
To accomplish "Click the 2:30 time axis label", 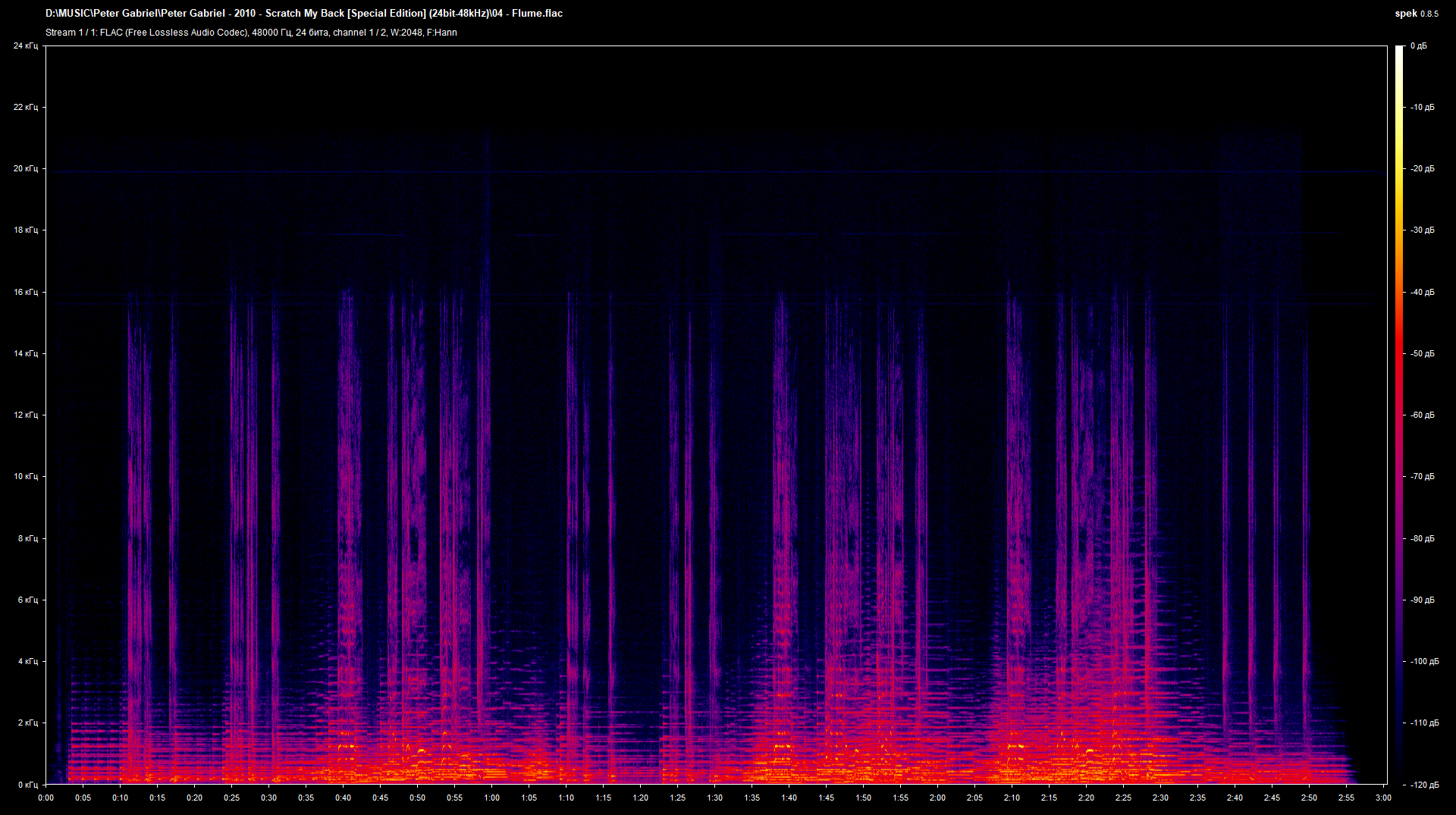I will [1160, 798].
